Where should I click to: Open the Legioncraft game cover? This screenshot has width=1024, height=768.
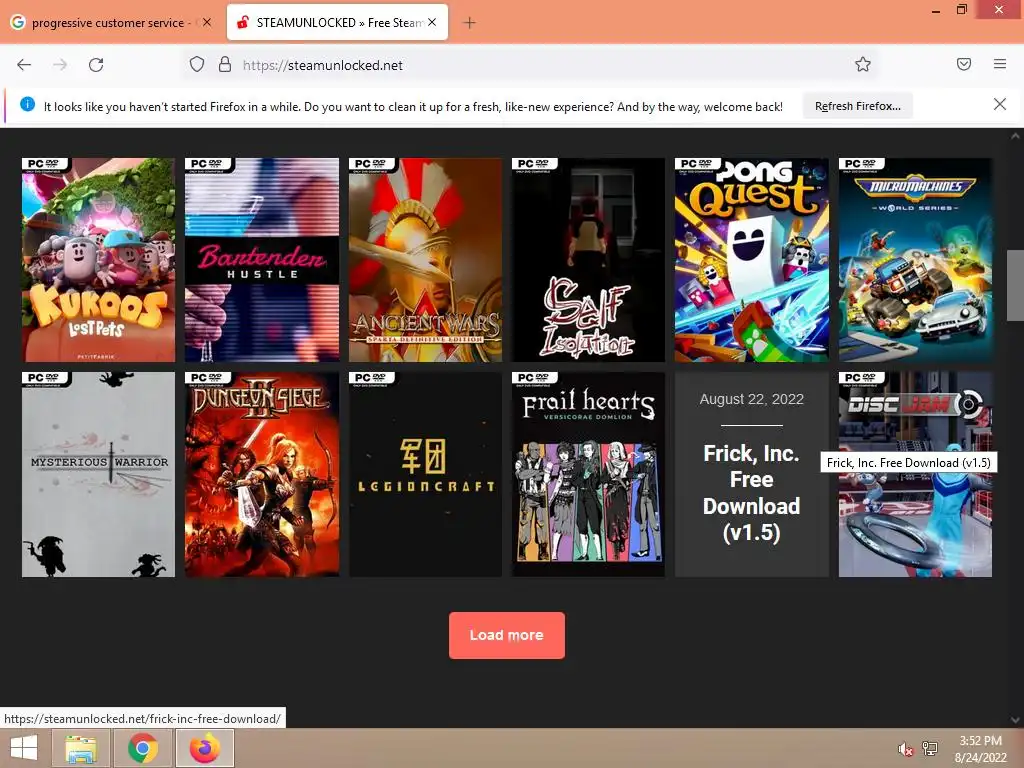tap(425, 475)
